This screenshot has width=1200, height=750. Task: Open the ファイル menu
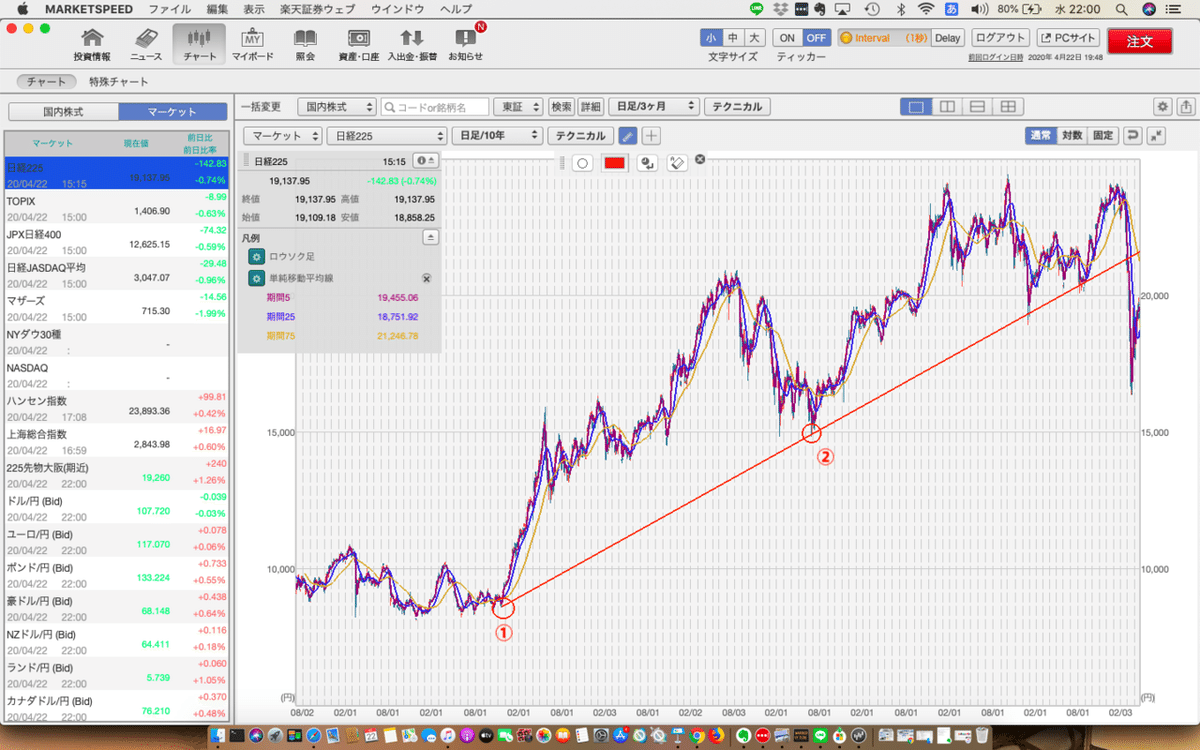170,9
